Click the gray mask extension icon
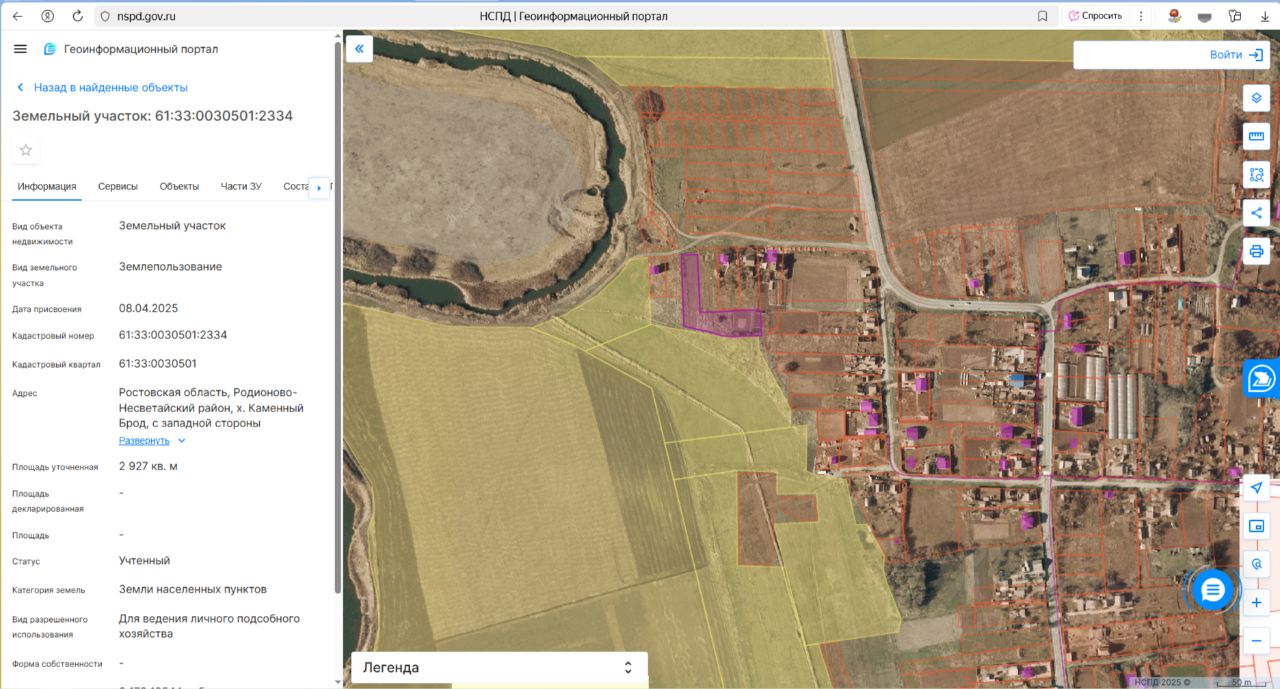Screen dimensions: 1280x689 (1205, 16)
